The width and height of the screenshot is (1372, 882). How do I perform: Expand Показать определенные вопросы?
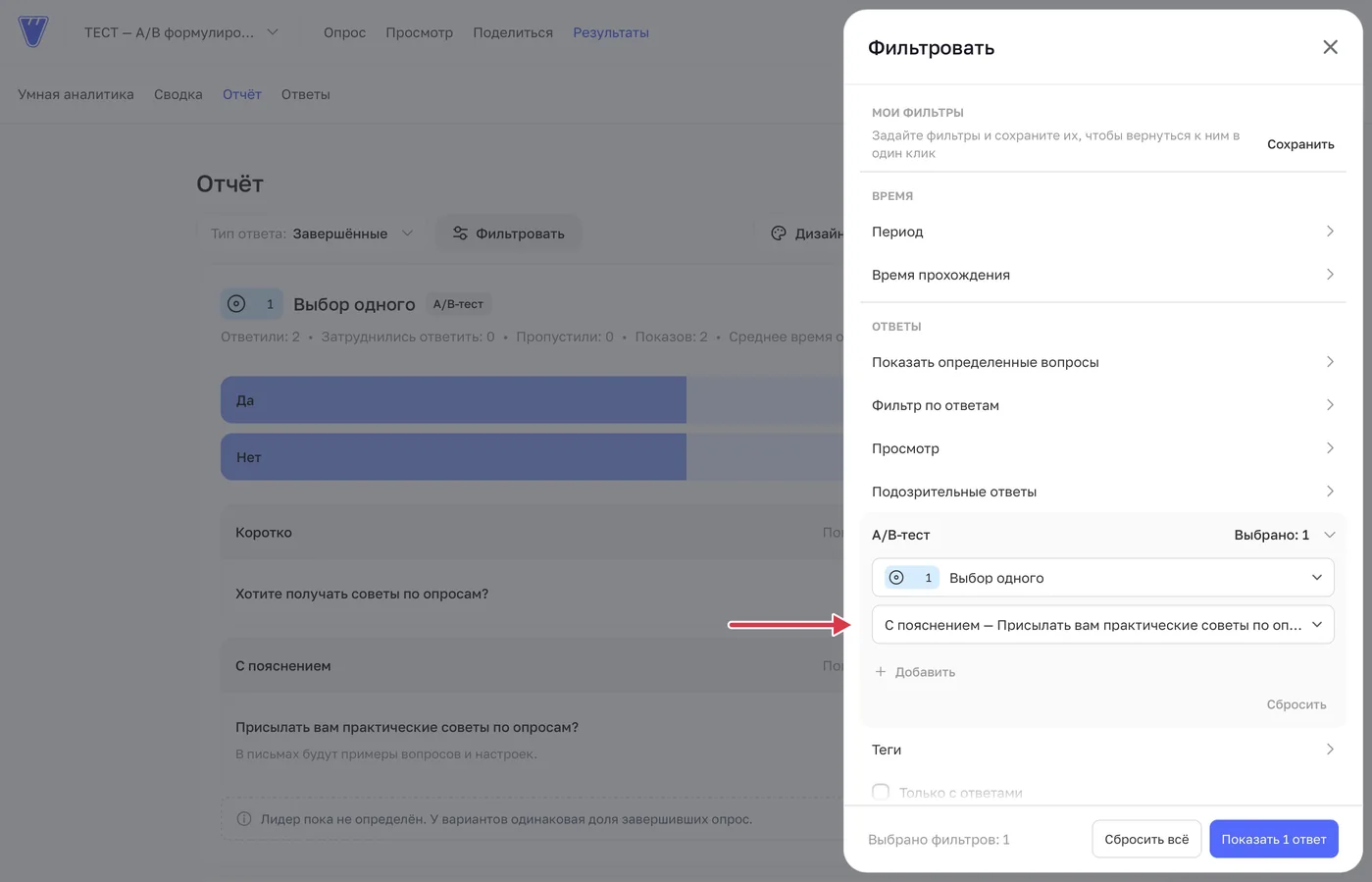1102,362
